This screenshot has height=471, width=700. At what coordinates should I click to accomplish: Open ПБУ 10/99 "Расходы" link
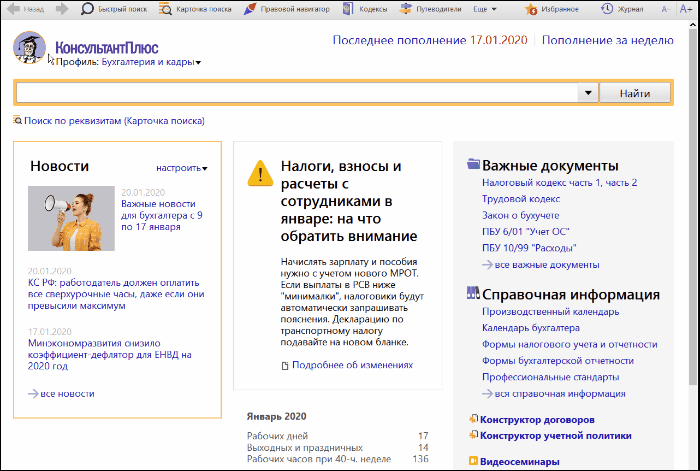[529, 248]
